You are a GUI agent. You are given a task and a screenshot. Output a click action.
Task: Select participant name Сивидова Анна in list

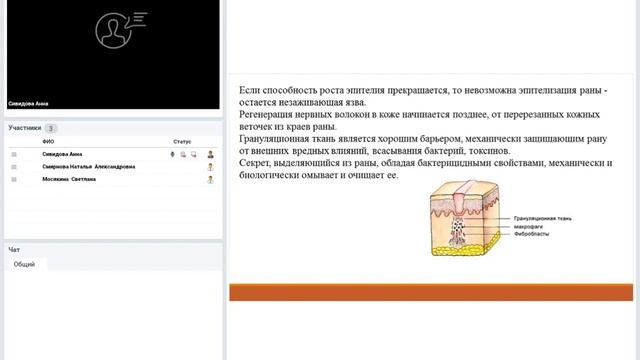62,154
